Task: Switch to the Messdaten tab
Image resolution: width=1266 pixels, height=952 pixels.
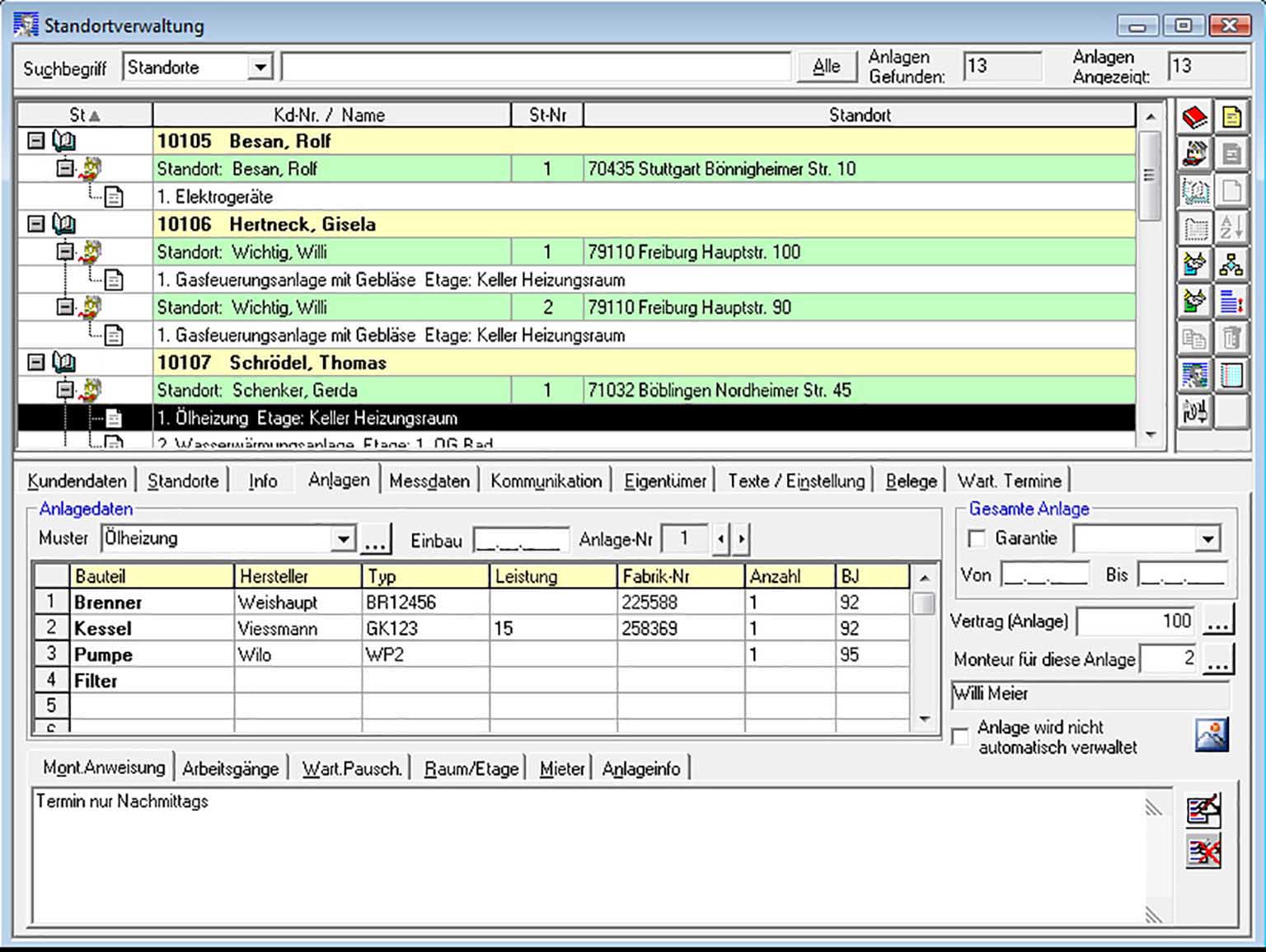Action: click(x=429, y=481)
